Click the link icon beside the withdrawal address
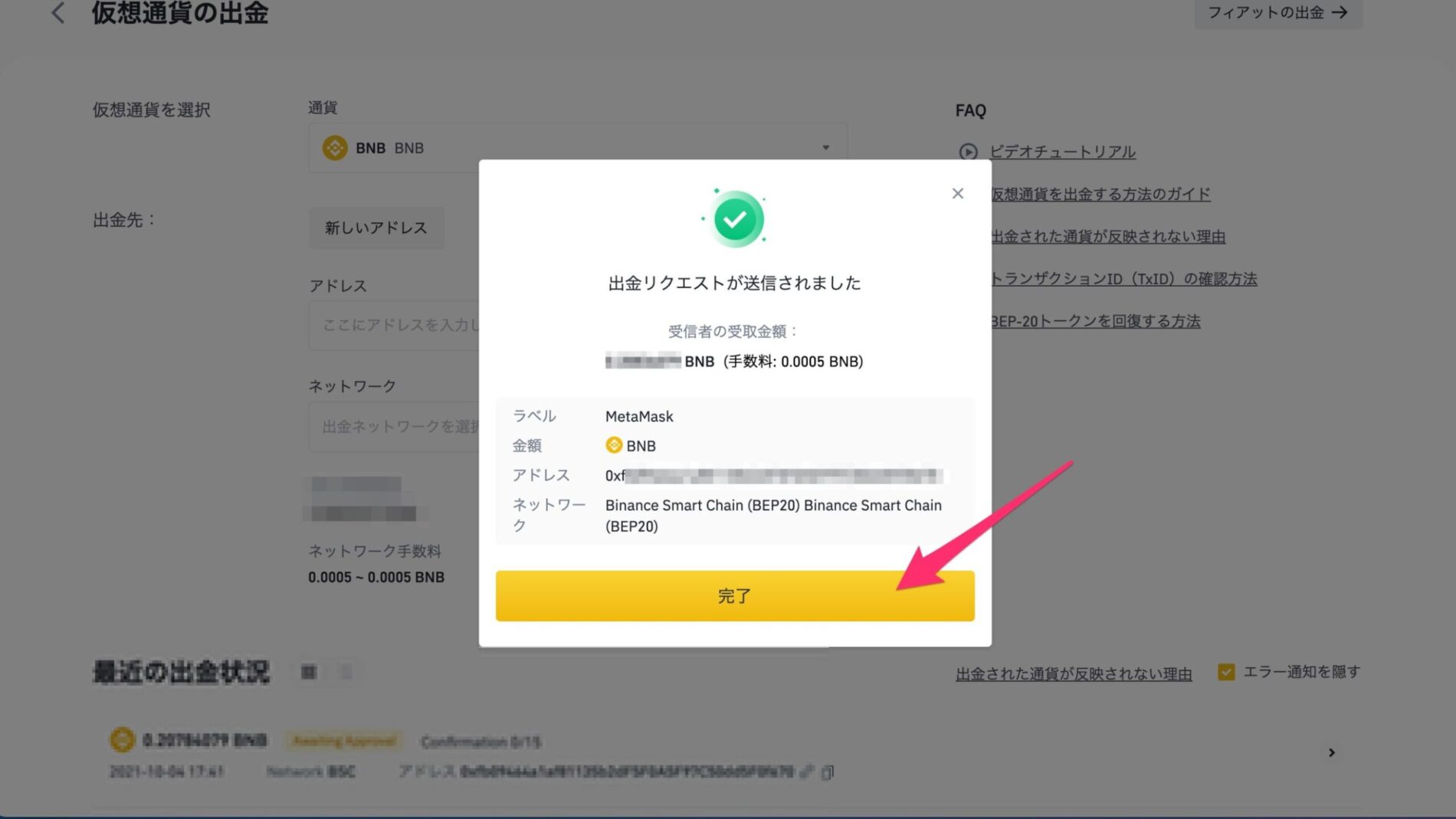This screenshot has width=1456, height=819. tap(806, 772)
